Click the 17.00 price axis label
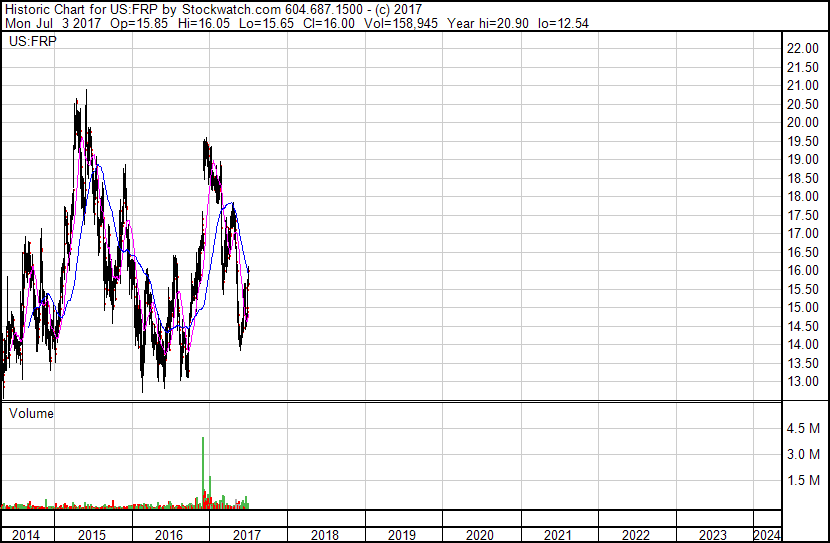Screen dimensions: 830x543 pyautogui.click(x=802, y=233)
